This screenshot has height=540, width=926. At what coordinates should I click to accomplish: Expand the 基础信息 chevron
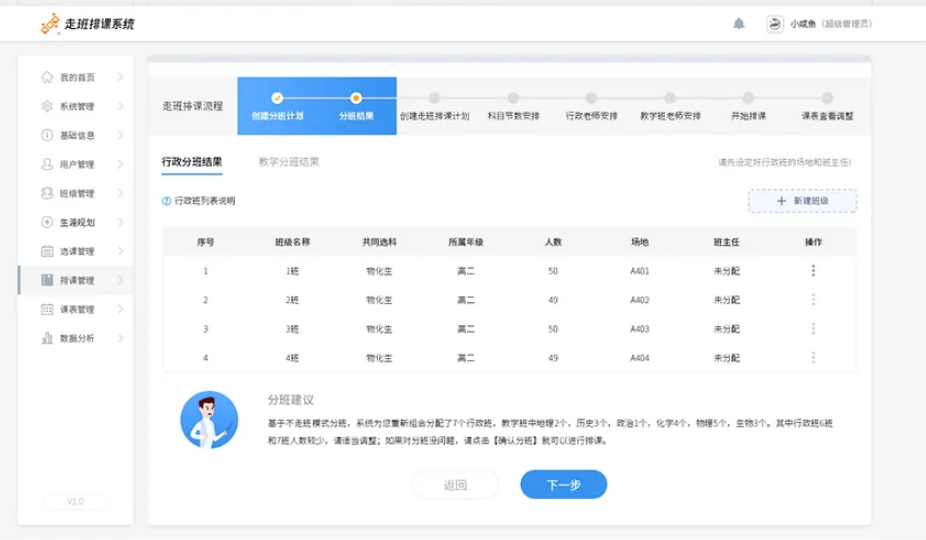point(120,135)
